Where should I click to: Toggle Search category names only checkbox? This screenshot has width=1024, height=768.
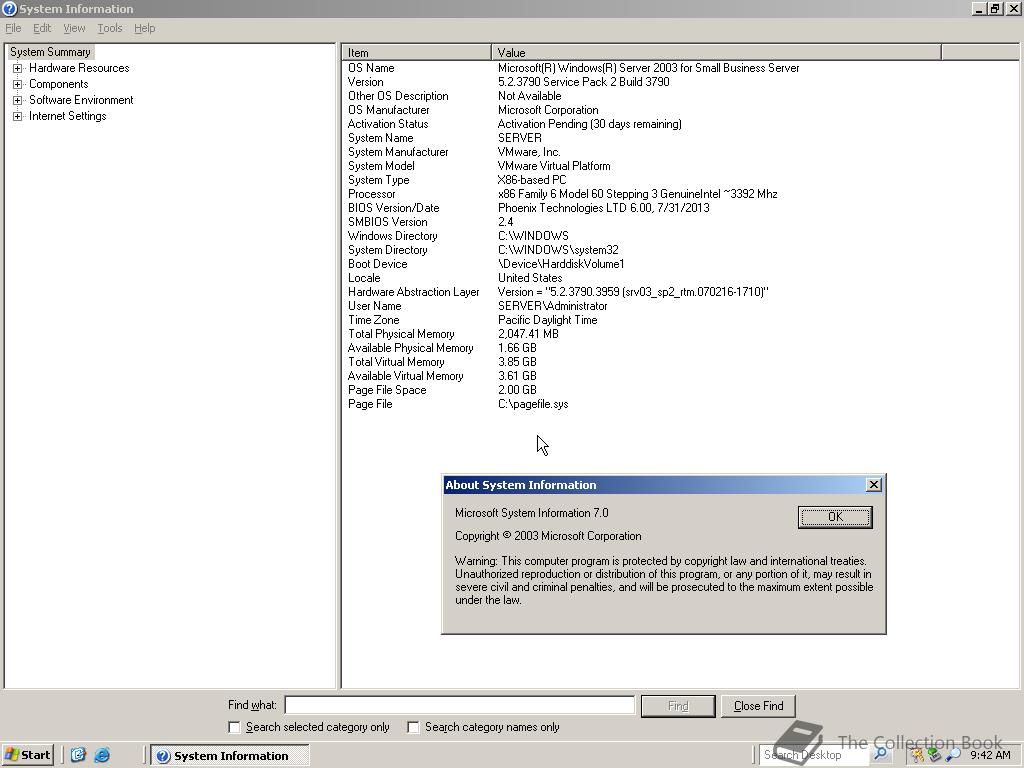(413, 727)
